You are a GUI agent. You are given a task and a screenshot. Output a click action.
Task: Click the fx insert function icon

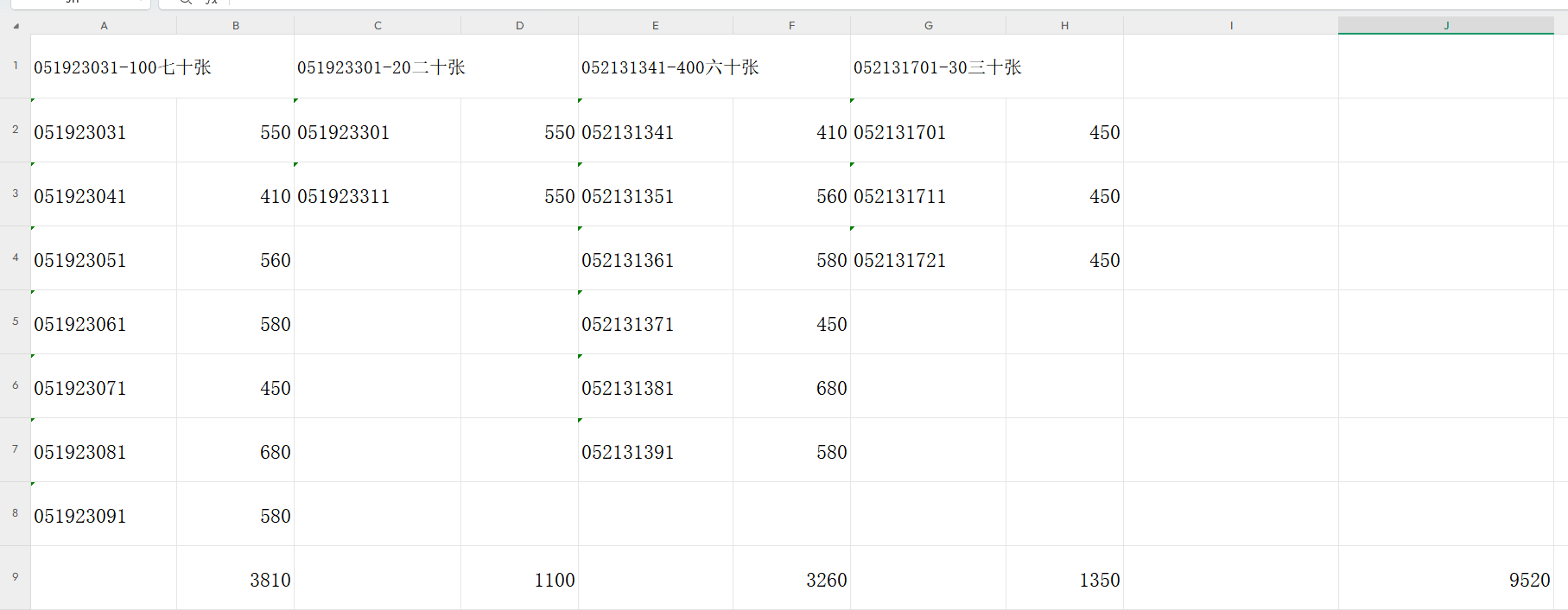tap(212, 3)
